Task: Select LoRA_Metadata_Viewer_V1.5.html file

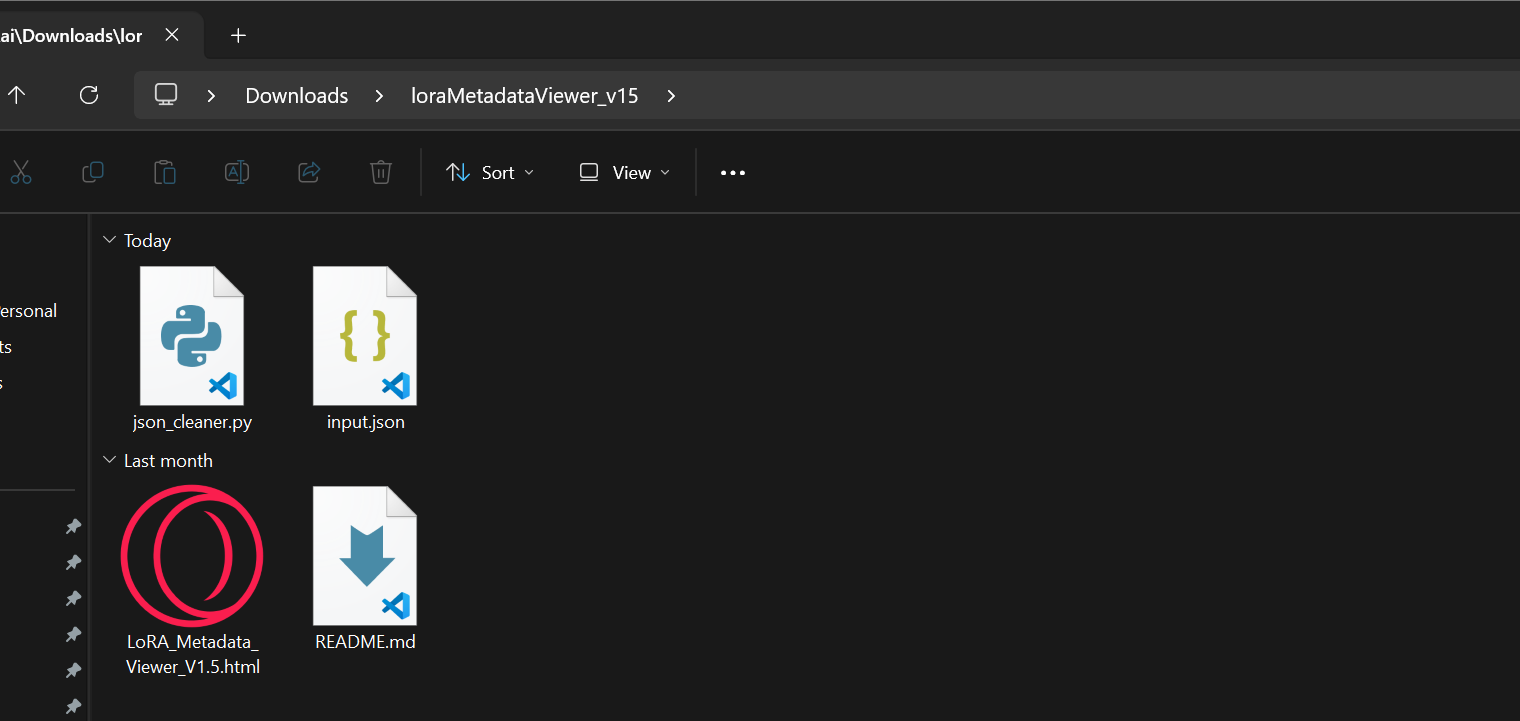Action: tap(192, 581)
